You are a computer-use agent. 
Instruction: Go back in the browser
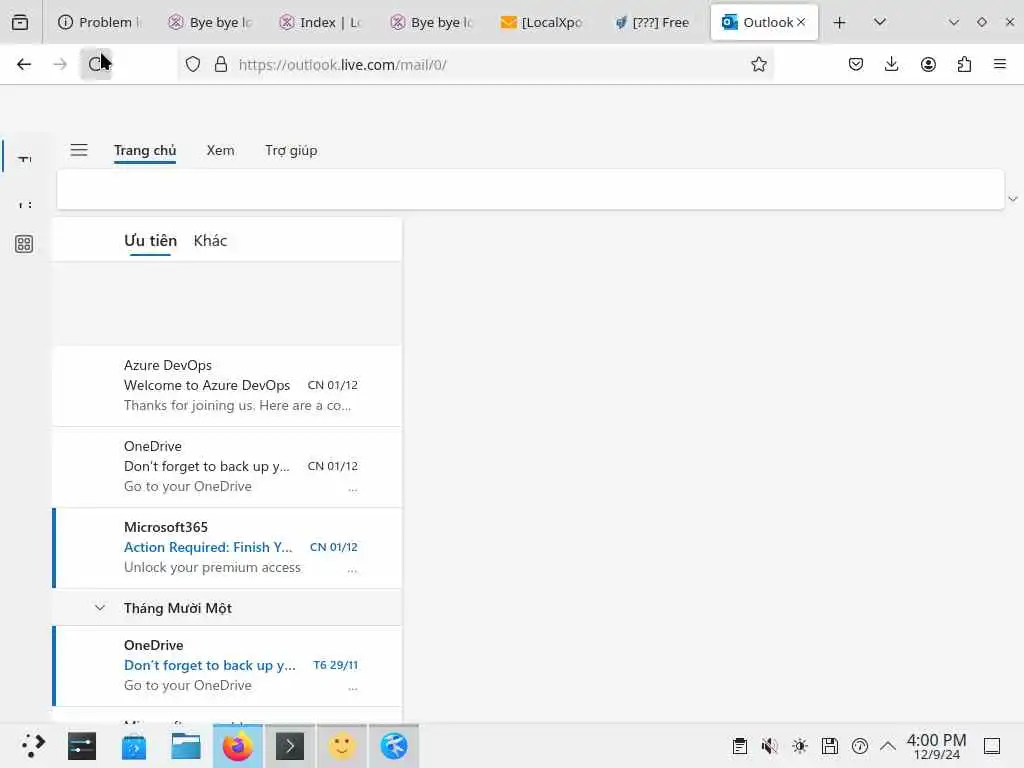click(24, 64)
